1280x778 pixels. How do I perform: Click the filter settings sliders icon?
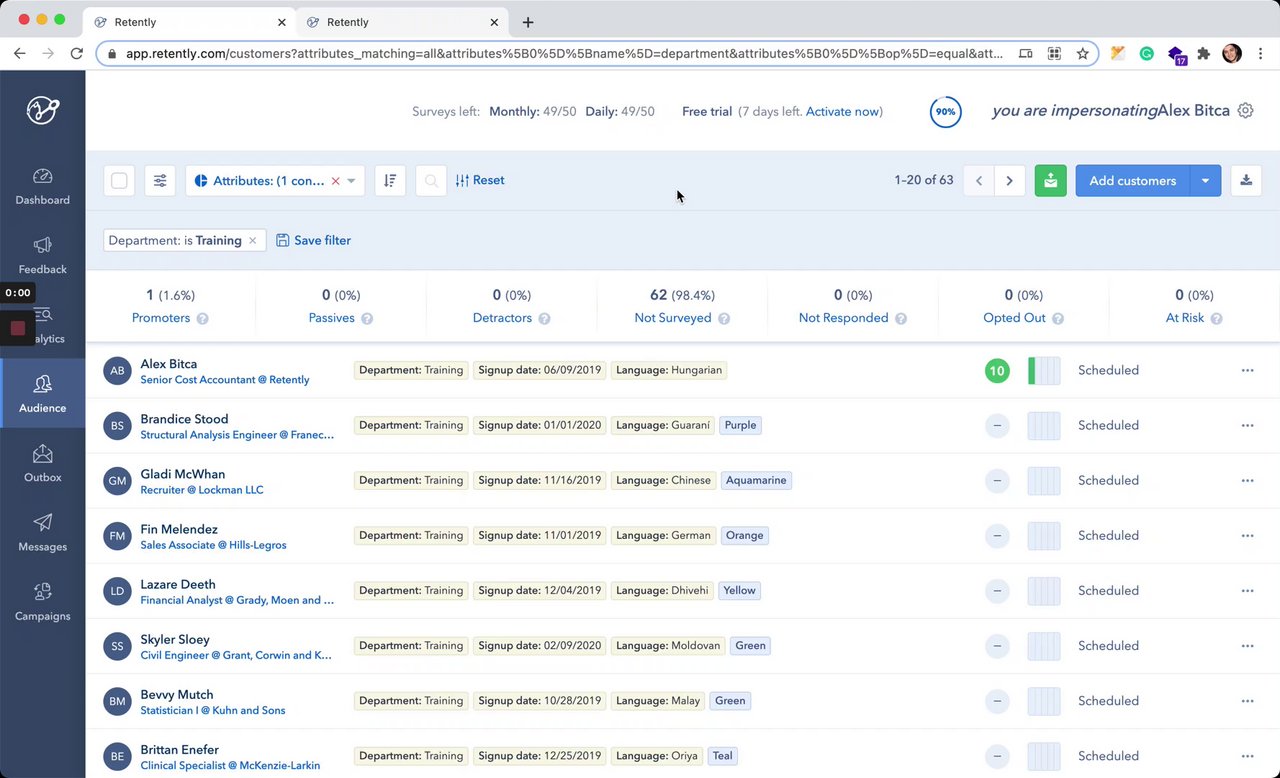pos(160,181)
